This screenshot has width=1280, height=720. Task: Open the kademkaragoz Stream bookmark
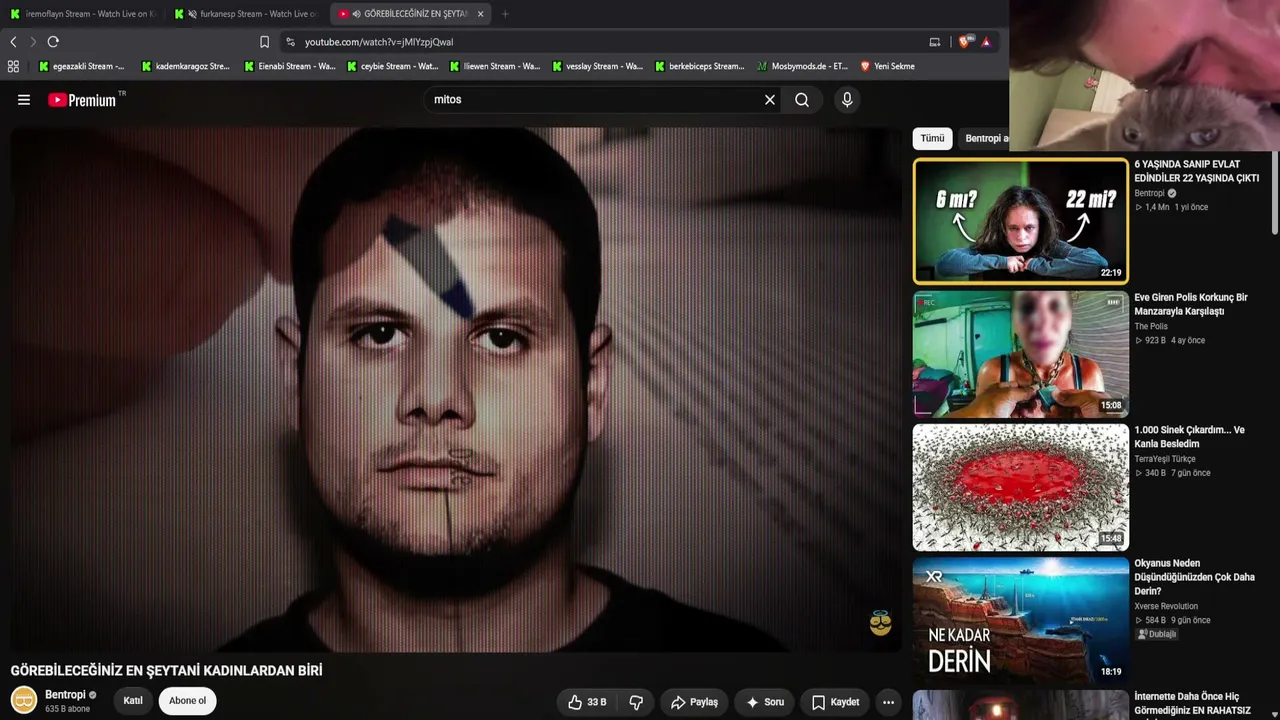(x=186, y=66)
